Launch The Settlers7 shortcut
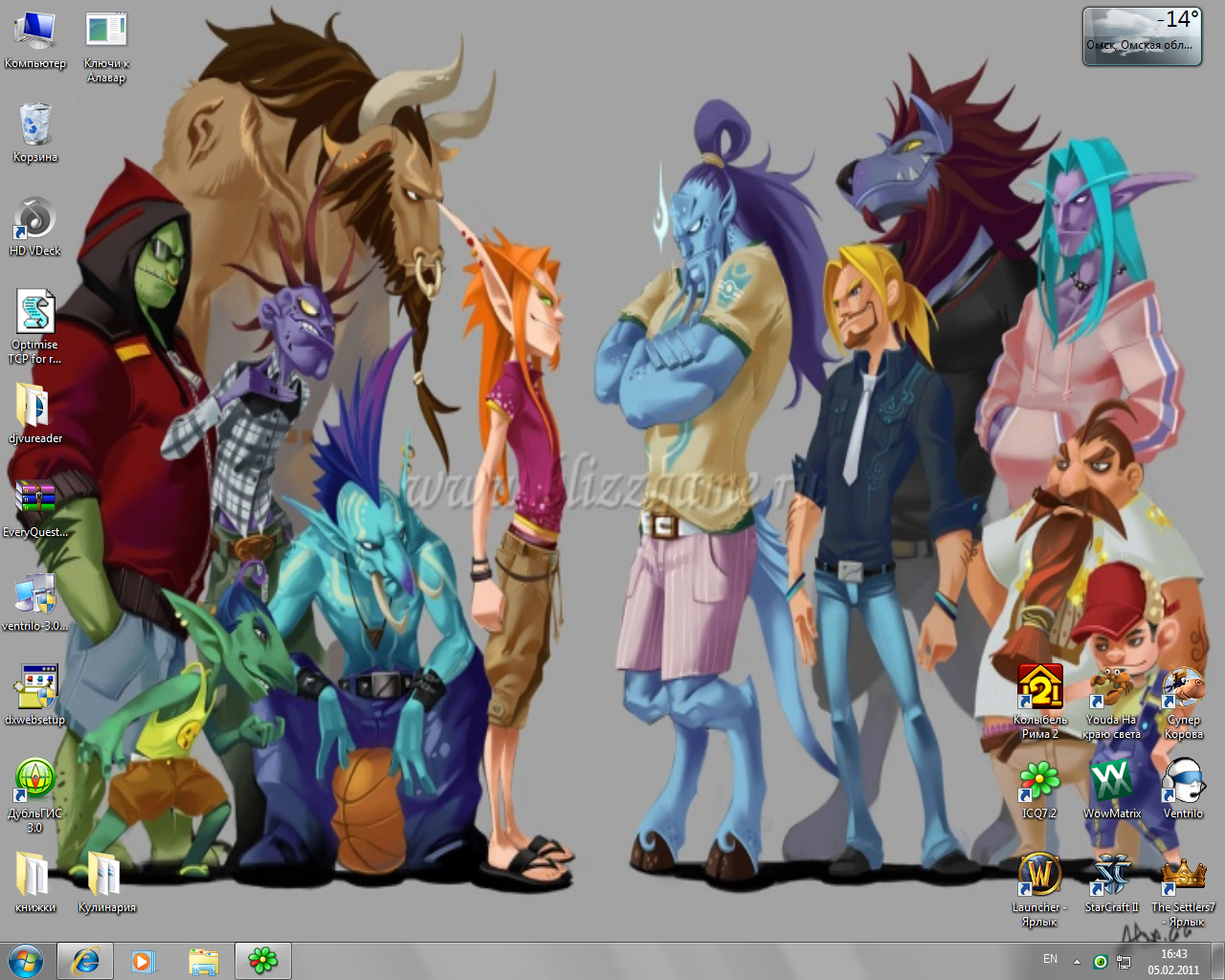 click(x=1183, y=890)
